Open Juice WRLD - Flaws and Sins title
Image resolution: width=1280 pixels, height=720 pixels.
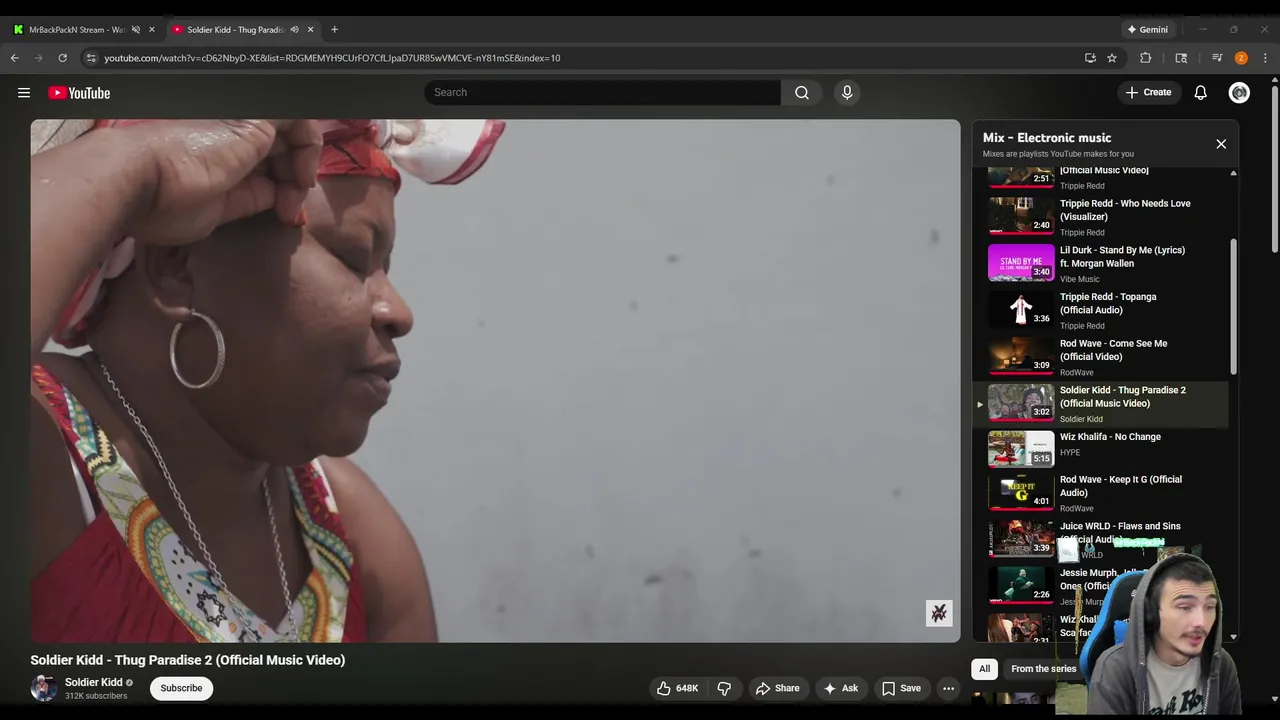tap(1120, 532)
